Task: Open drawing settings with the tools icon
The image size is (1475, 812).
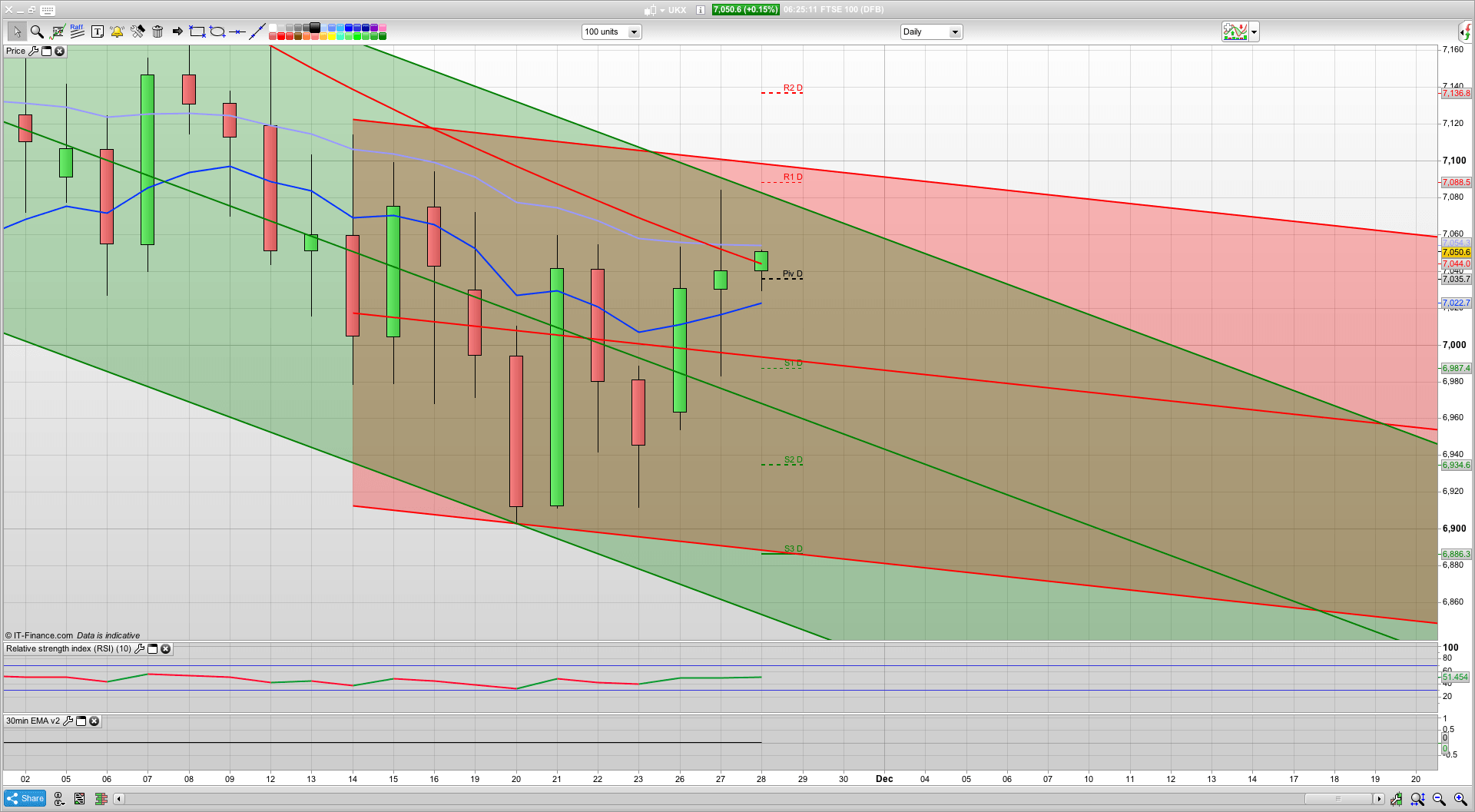Action: (138, 31)
